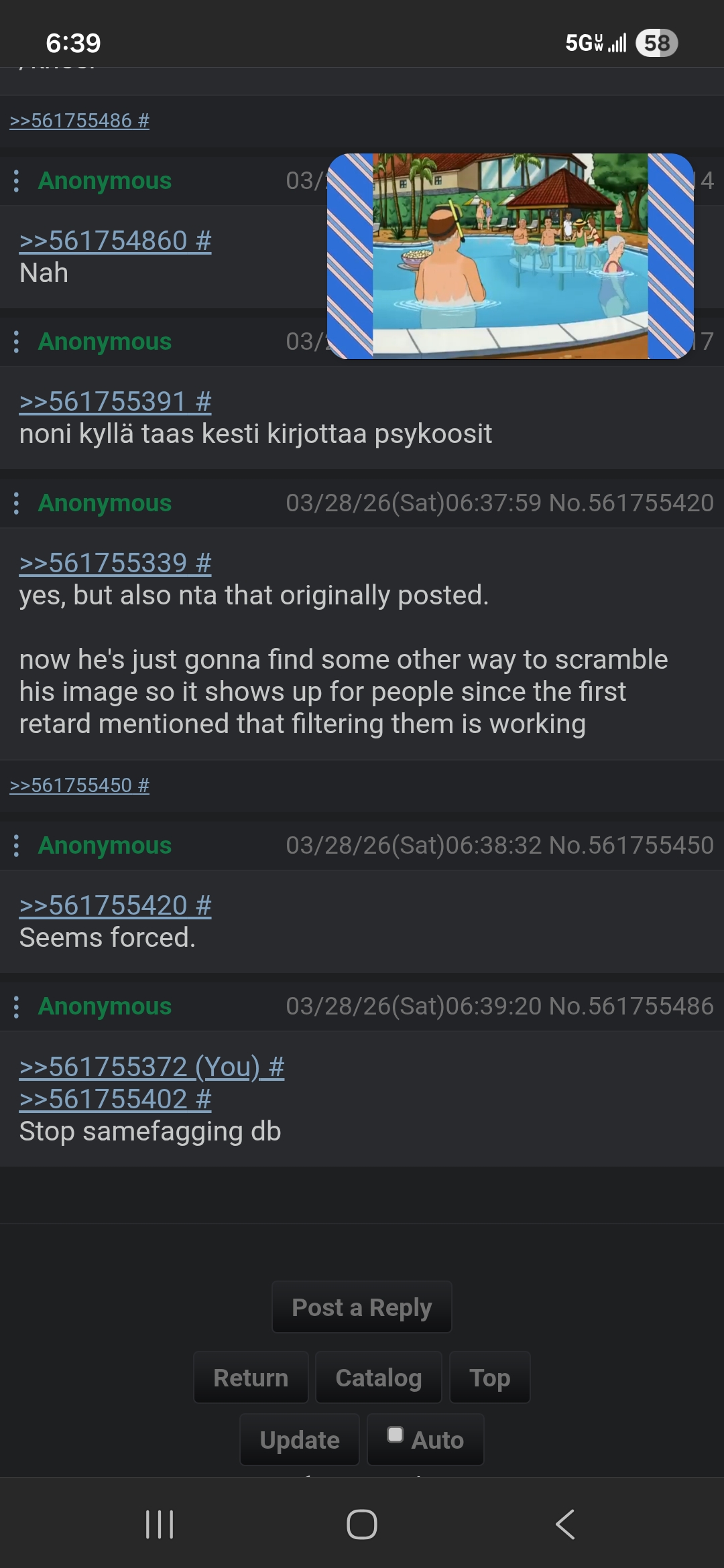Open post menu dots beside the "Nah" reply
Image resolution: width=724 pixels, height=1568 pixels.
pyautogui.click(x=16, y=181)
